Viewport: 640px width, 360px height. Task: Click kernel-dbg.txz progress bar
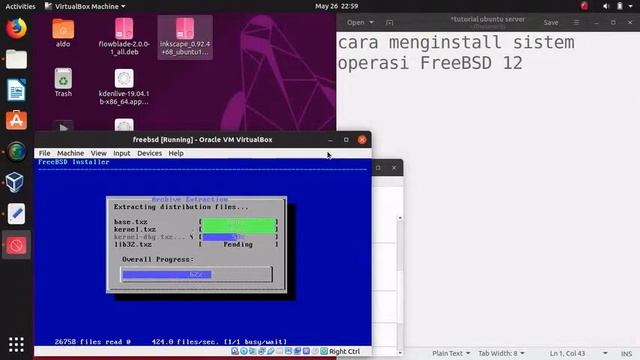(239, 237)
